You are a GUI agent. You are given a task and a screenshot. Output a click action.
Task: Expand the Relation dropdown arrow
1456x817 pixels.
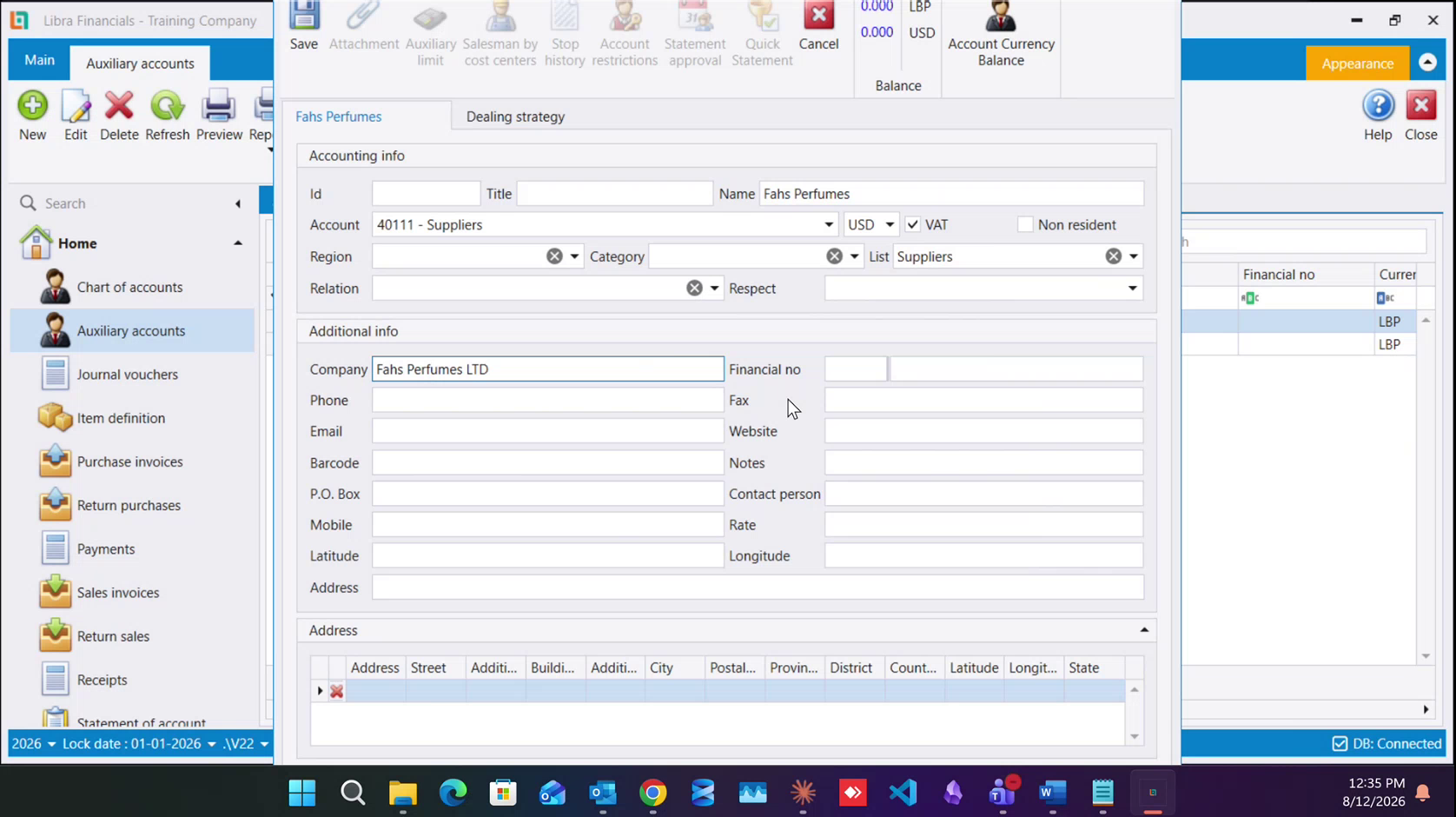tap(714, 289)
